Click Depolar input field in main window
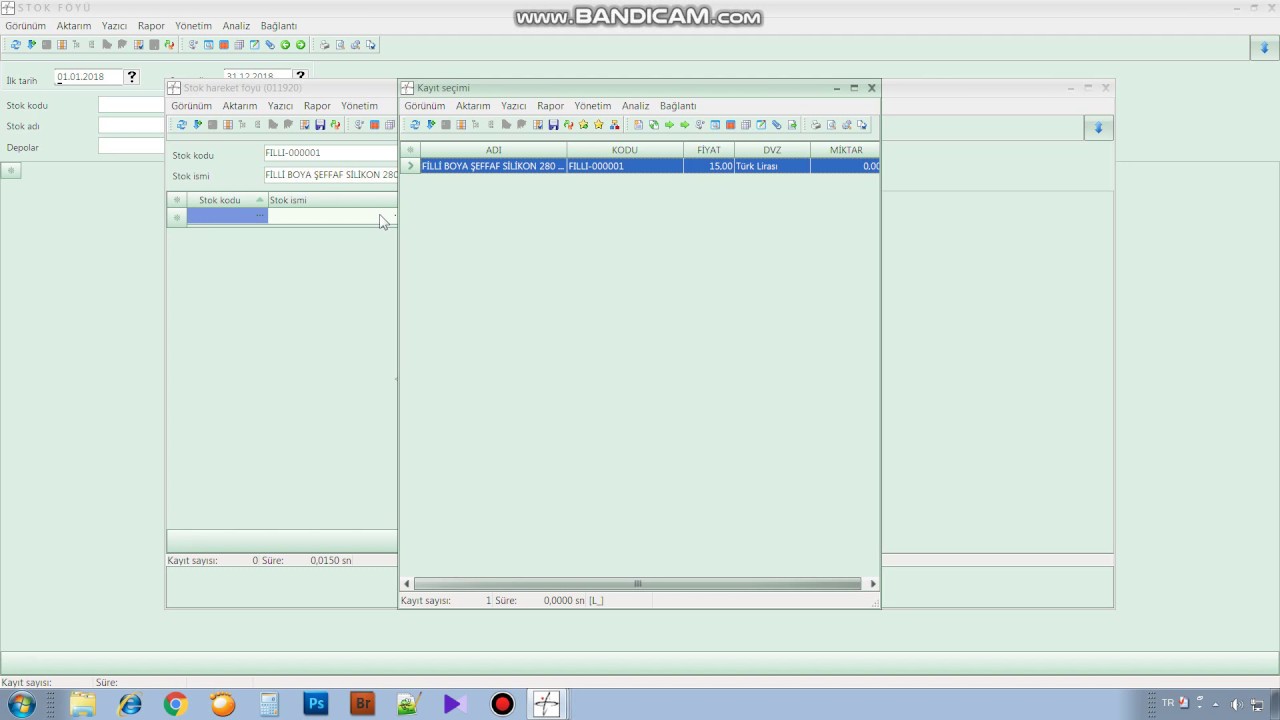Viewport: 1280px width, 720px height. 131,146
